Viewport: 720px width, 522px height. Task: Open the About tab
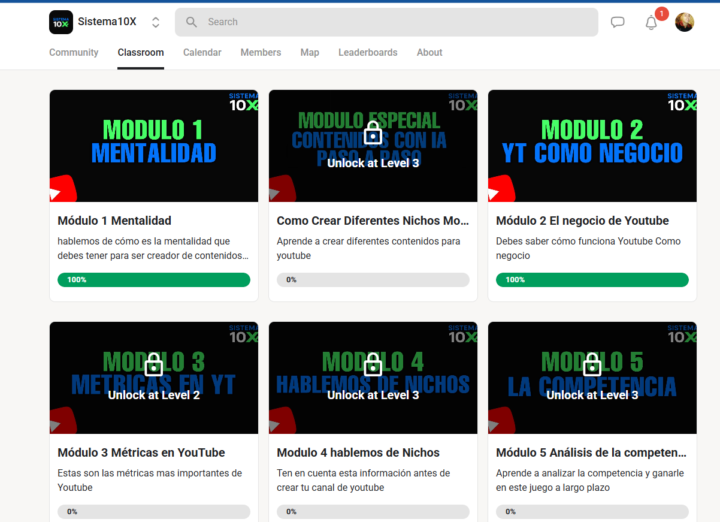click(429, 52)
